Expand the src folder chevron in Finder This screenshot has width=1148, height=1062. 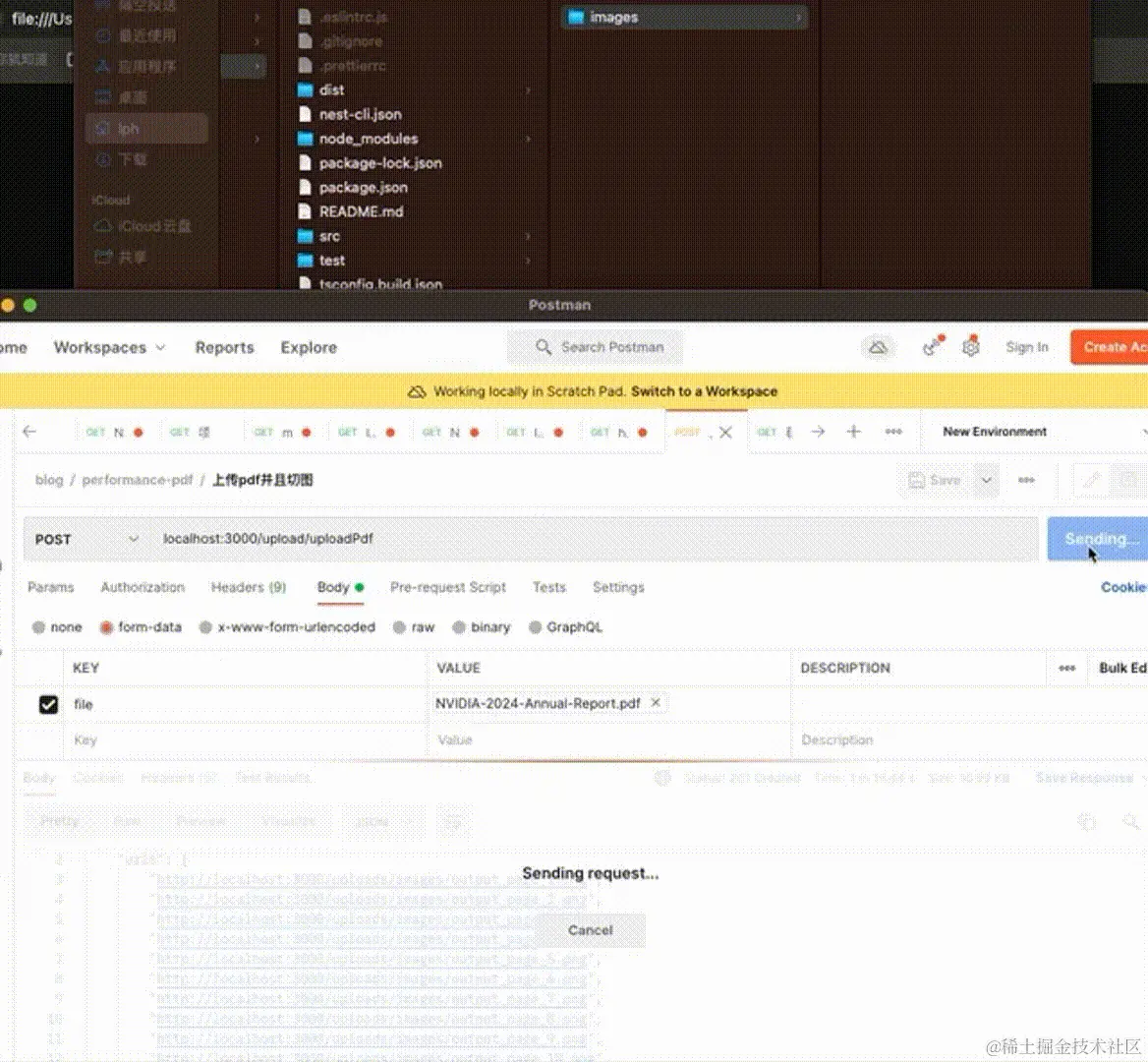point(528,236)
